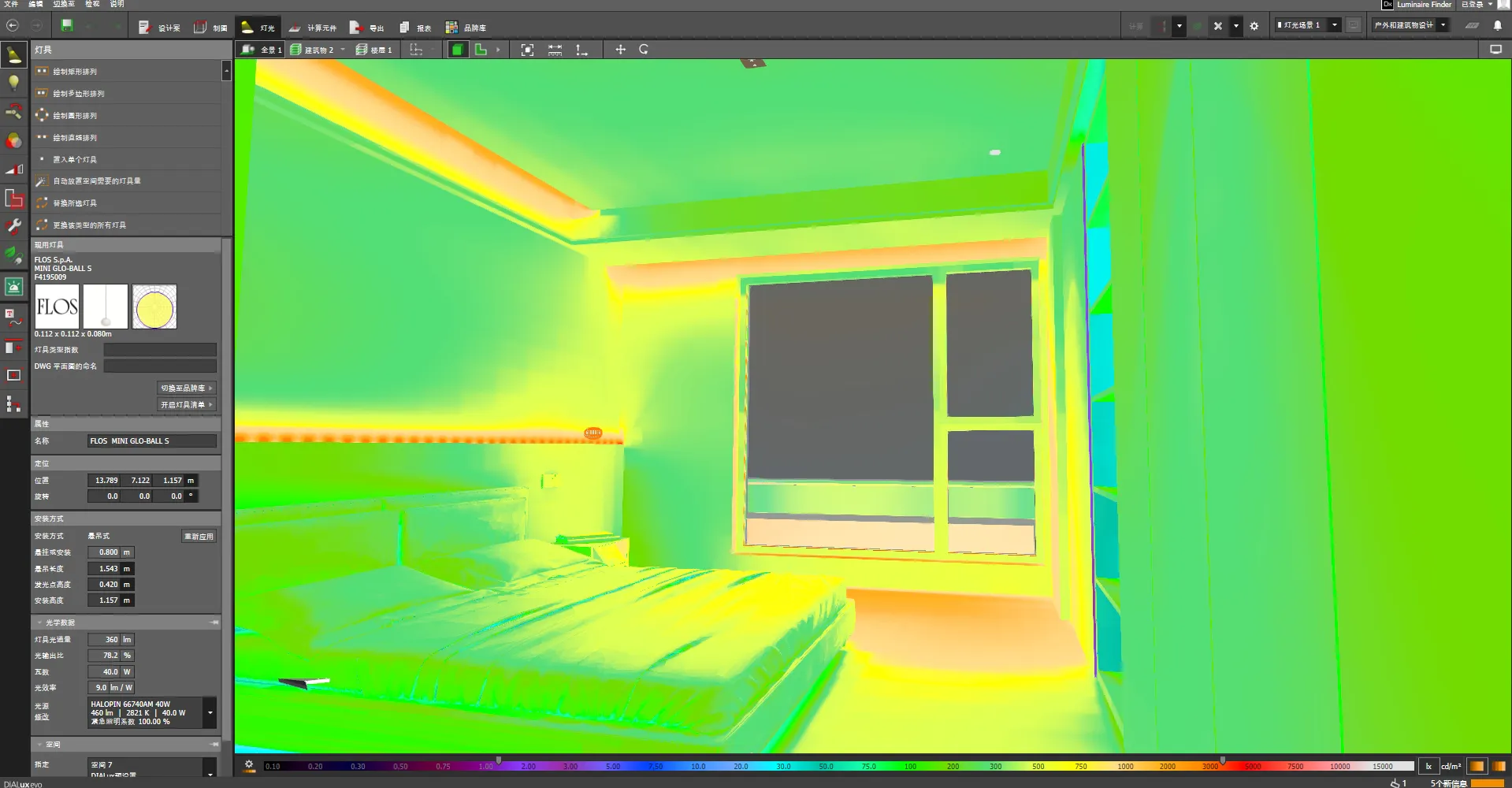Switch to the 计算元件 tab
The image size is (1512, 788).
click(x=313, y=28)
